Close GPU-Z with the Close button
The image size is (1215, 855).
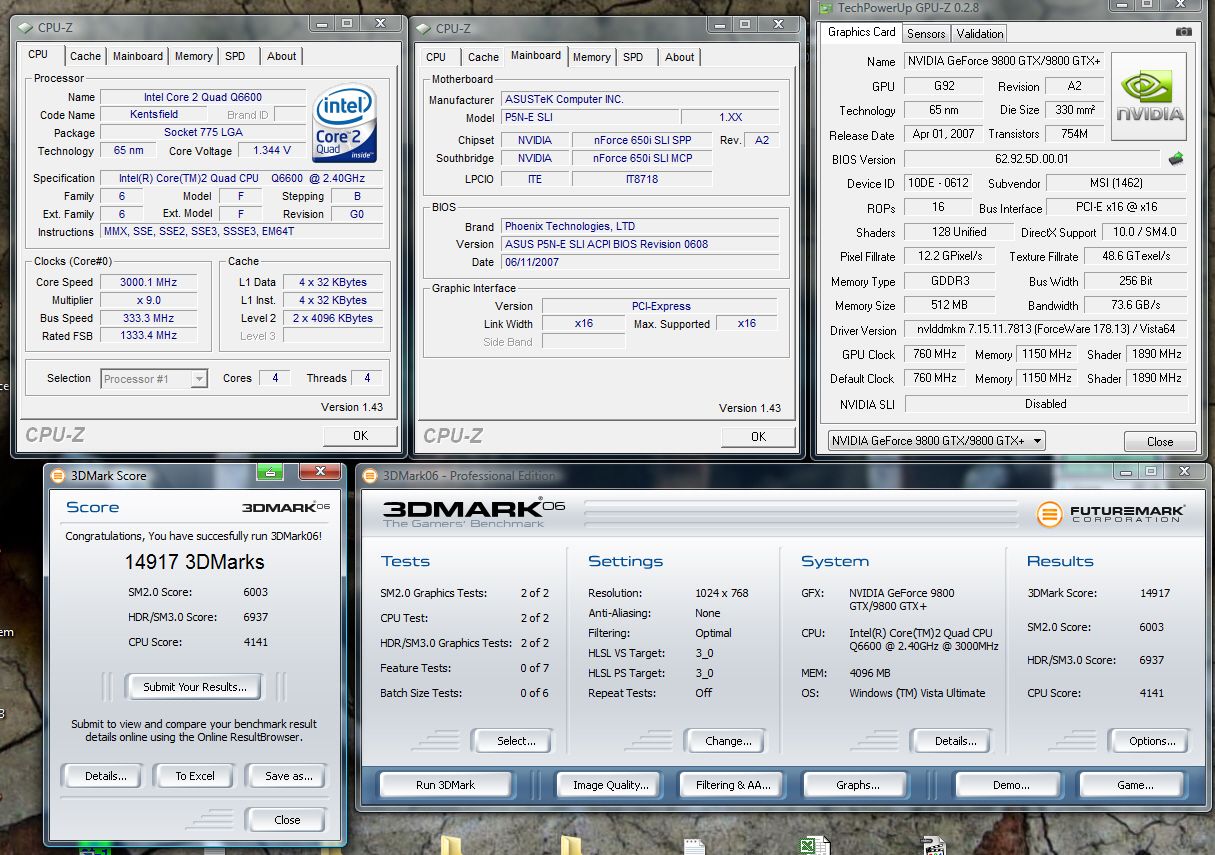tap(1160, 441)
